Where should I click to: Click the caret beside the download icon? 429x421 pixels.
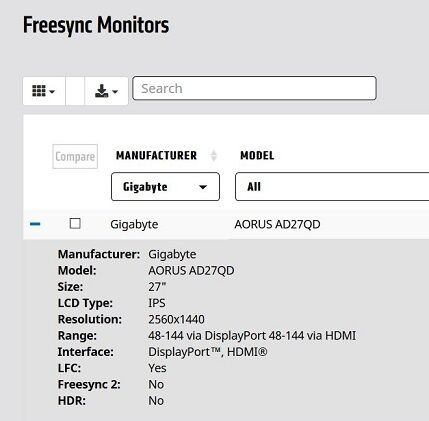pos(115,91)
